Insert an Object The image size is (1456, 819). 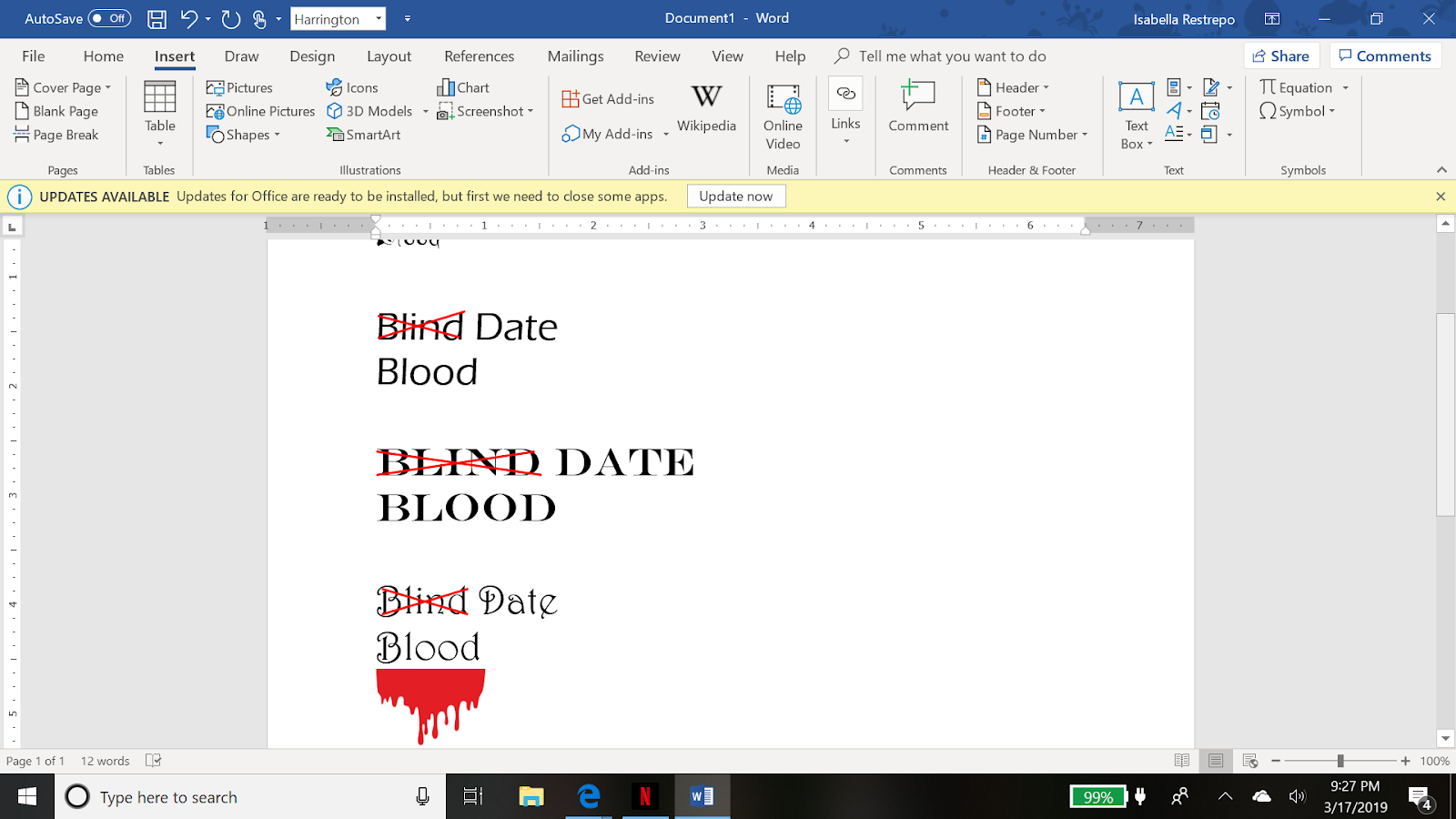coord(1217,135)
